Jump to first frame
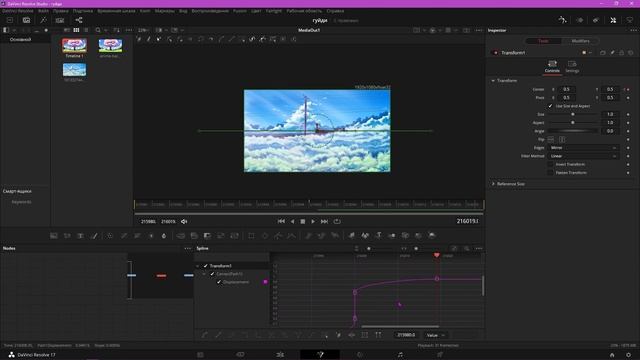Viewport: 640px width, 360px height. click(x=281, y=221)
